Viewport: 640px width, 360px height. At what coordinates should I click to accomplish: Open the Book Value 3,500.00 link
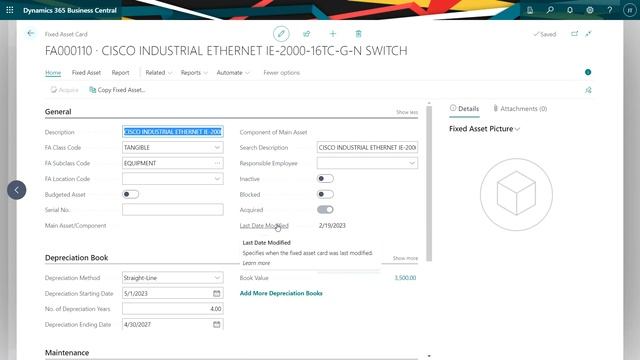pos(405,278)
